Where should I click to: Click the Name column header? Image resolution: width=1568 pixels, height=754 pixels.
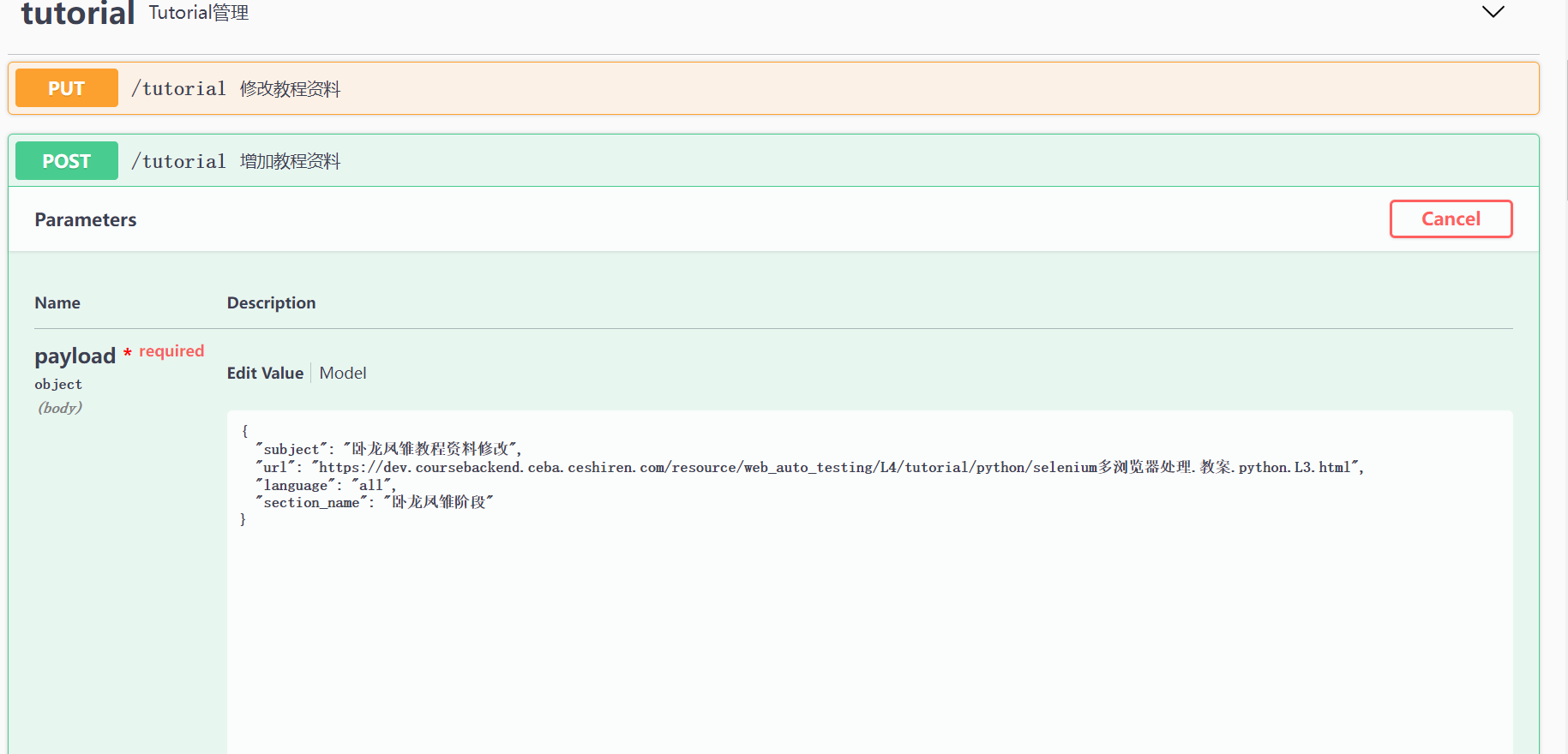tap(57, 303)
